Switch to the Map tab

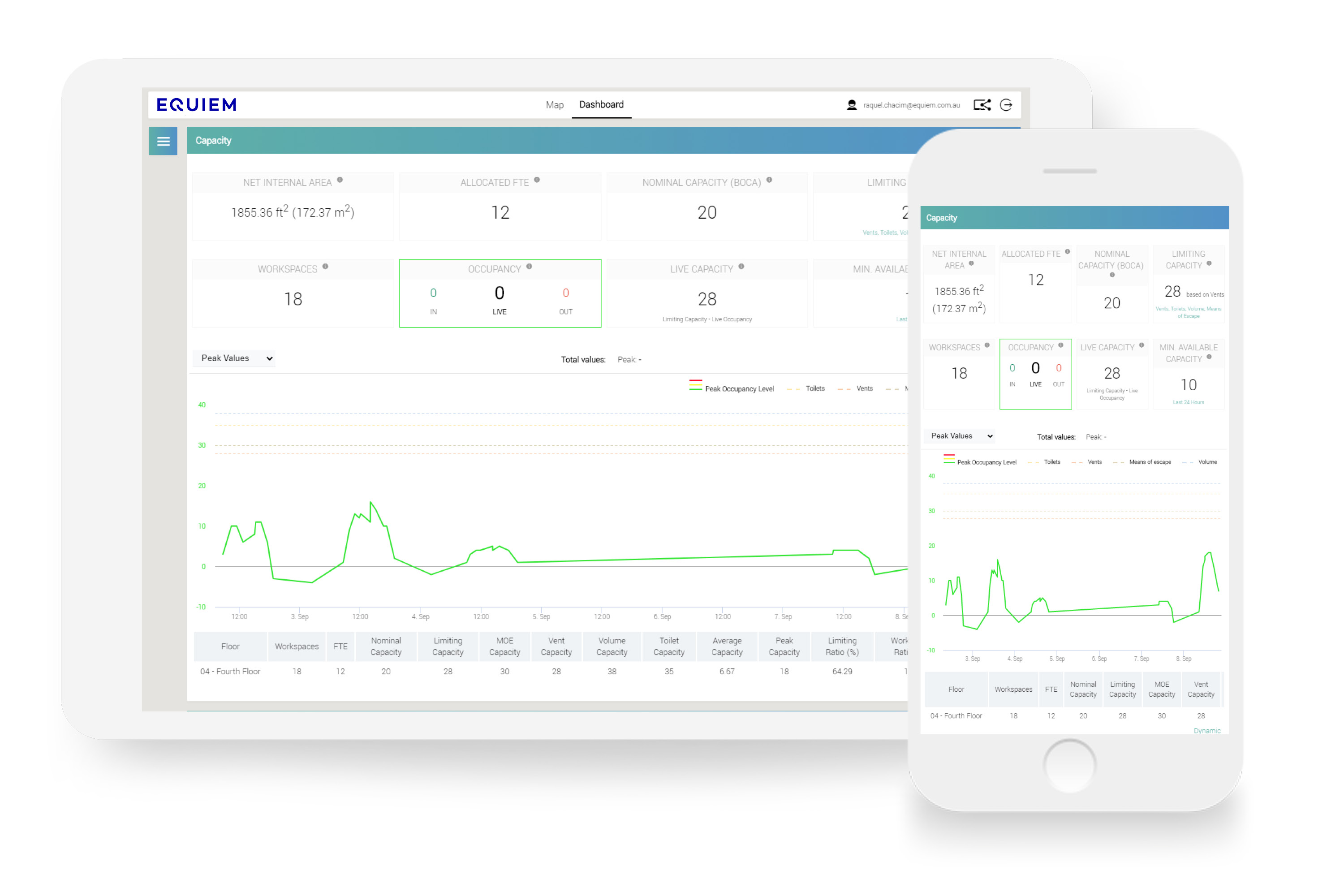[x=554, y=105]
